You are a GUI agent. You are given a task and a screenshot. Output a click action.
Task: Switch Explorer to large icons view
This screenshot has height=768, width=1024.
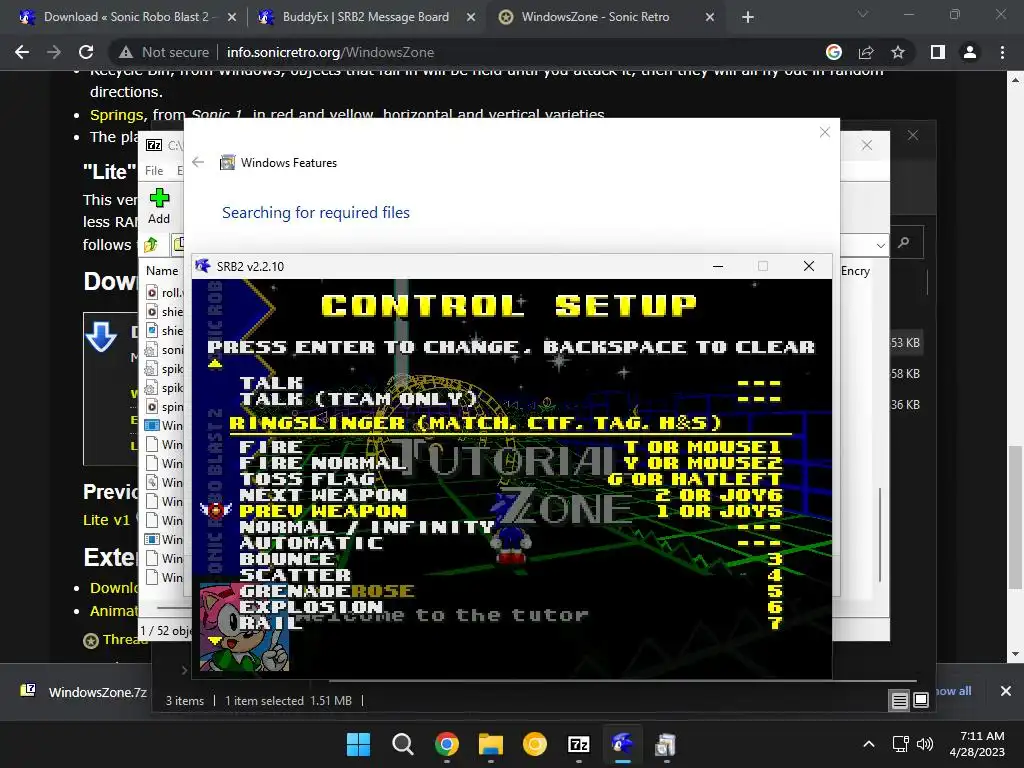(x=921, y=701)
